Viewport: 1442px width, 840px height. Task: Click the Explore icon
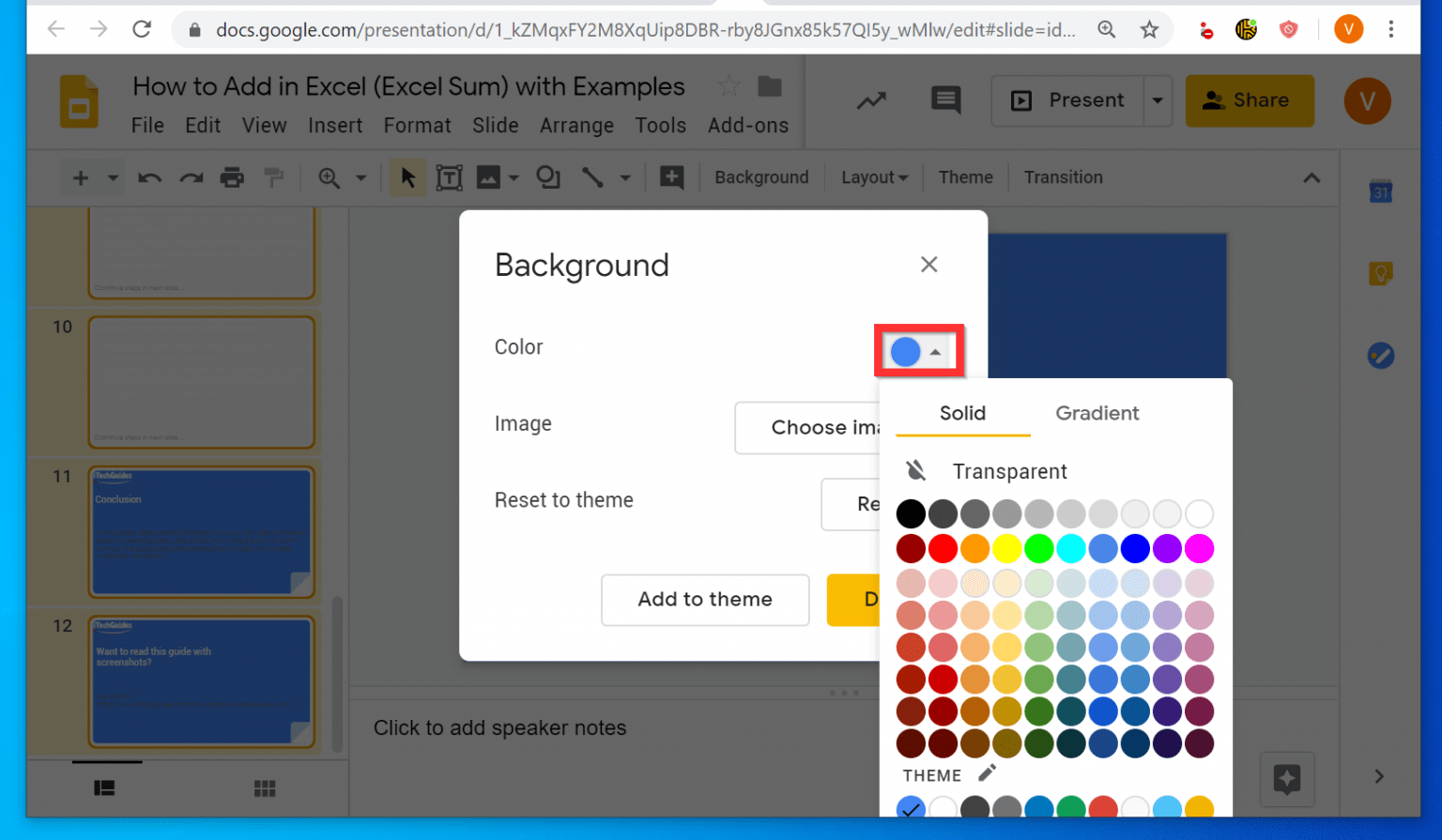[1287, 779]
